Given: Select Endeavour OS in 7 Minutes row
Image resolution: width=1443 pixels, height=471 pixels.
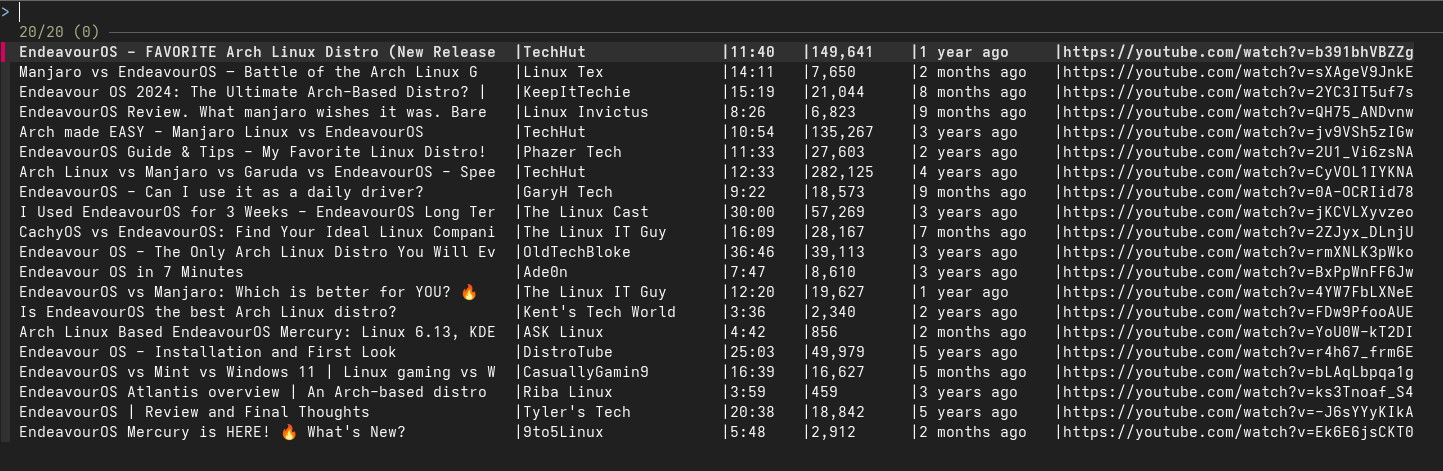Looking at the screenshot, I should tap(131, 272).
